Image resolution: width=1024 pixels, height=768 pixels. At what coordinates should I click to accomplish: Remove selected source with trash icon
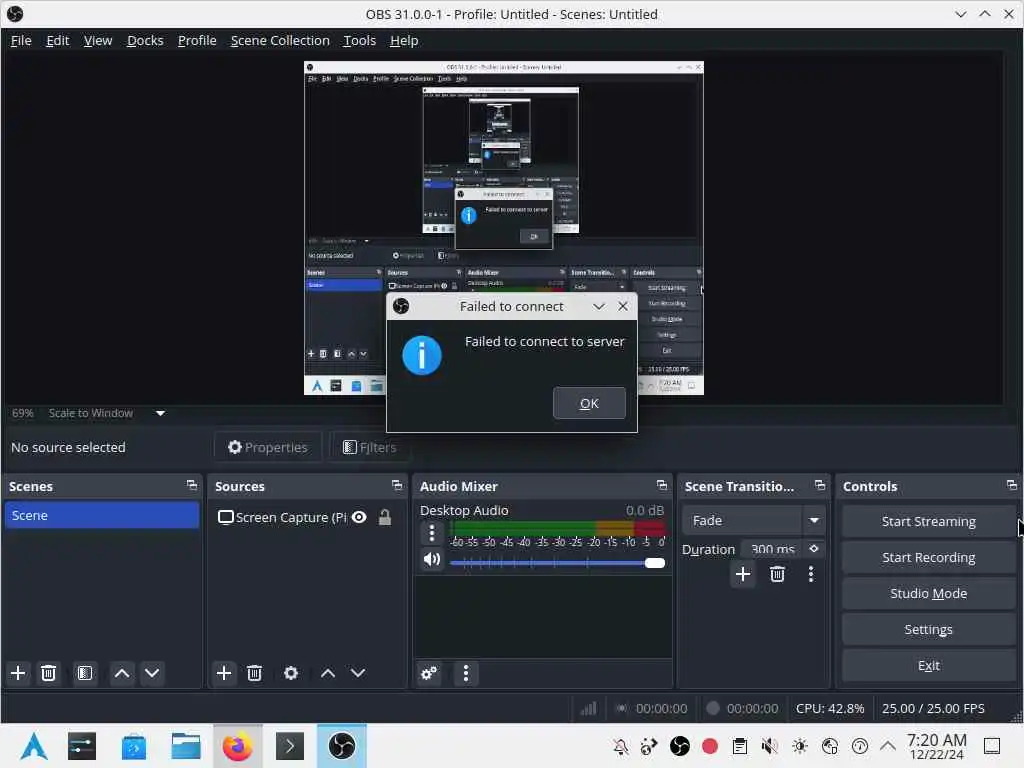[x=255, y=673]
